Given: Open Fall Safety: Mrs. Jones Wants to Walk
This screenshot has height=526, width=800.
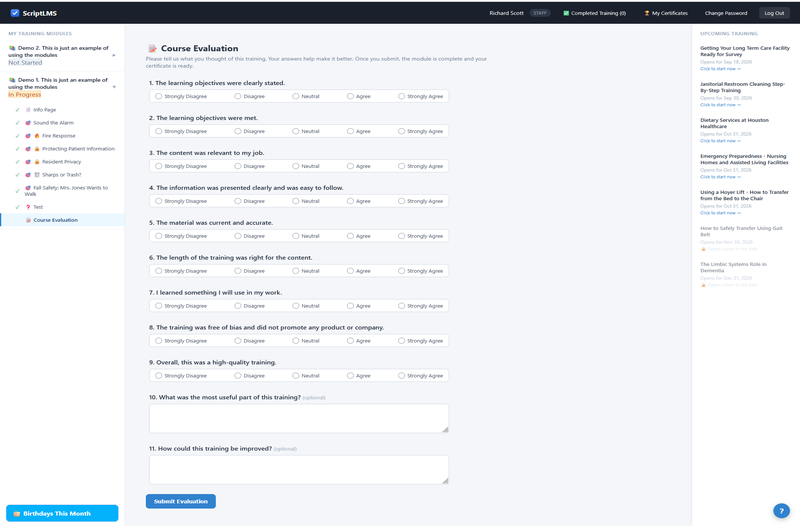Looking at the screenshot, I should click(66, 191).
